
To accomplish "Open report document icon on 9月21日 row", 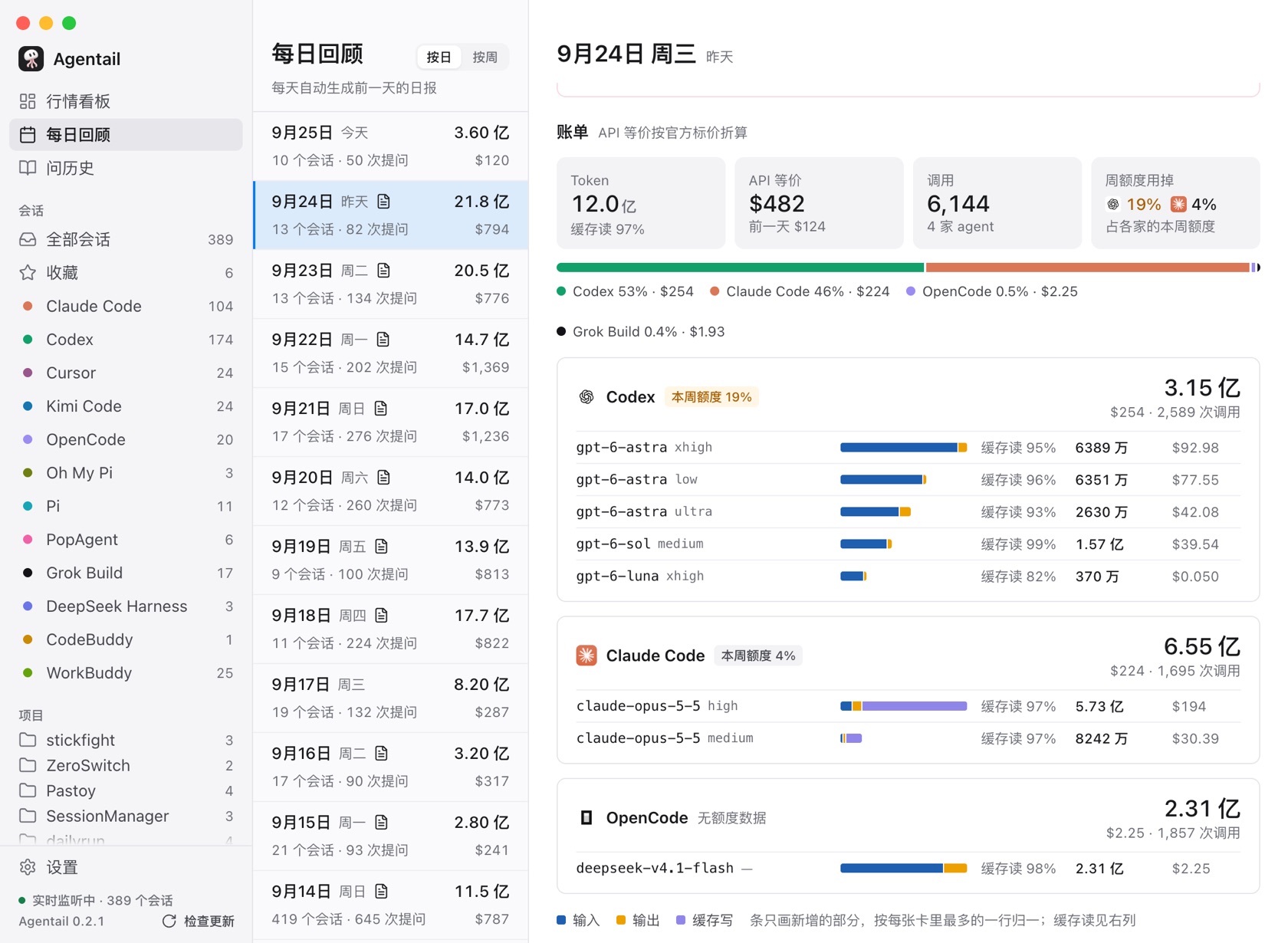I will click(381, 409).
